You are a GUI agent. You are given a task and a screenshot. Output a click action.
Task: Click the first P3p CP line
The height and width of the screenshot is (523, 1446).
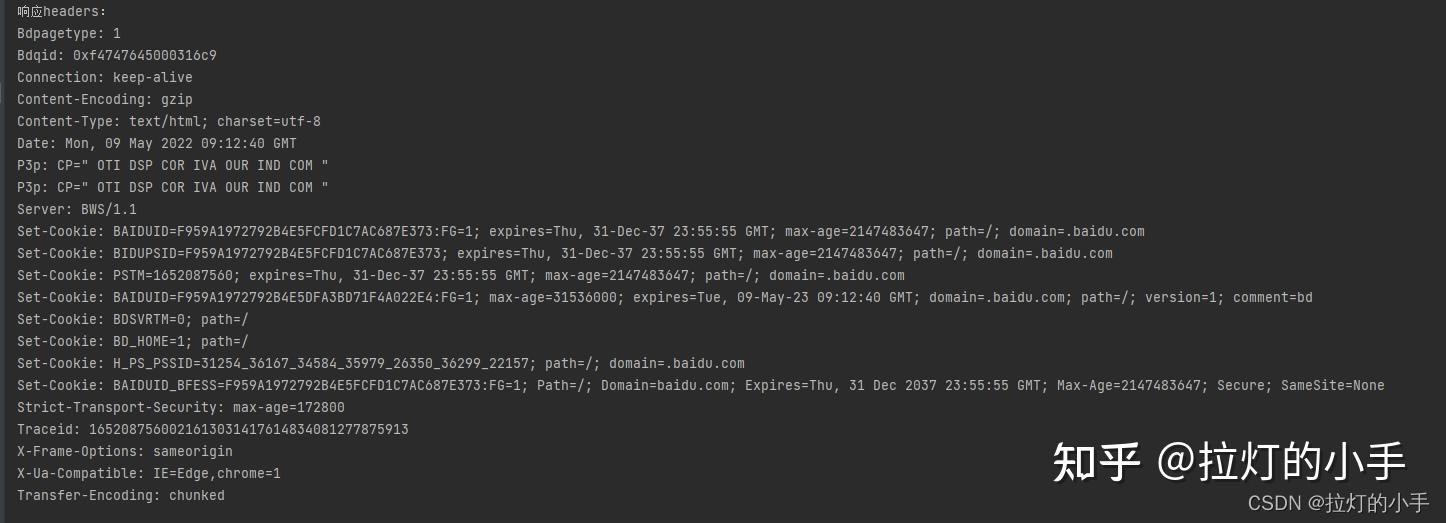tap(173, 166)
